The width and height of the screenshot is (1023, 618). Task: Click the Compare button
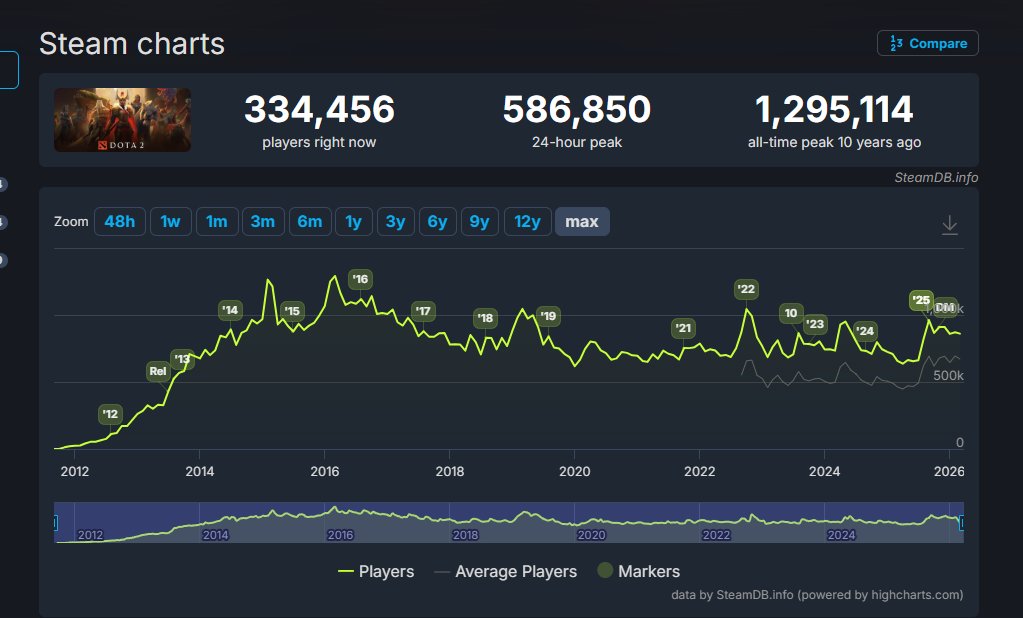coord(927,43)
